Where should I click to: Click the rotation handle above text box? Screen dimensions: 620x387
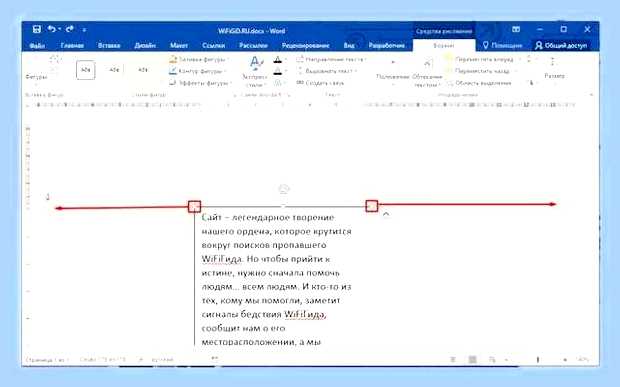point(284,189)
